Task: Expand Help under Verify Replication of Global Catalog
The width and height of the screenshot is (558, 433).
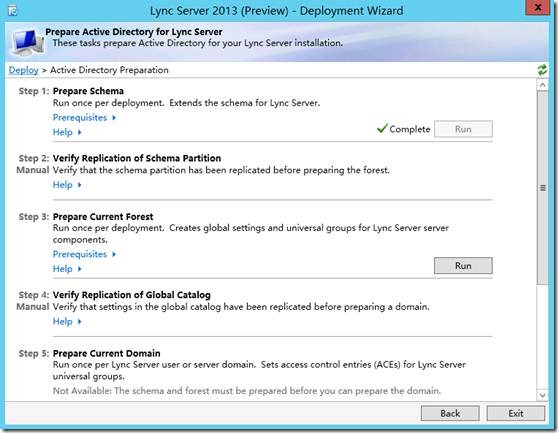Action: [x=67, y=321]
